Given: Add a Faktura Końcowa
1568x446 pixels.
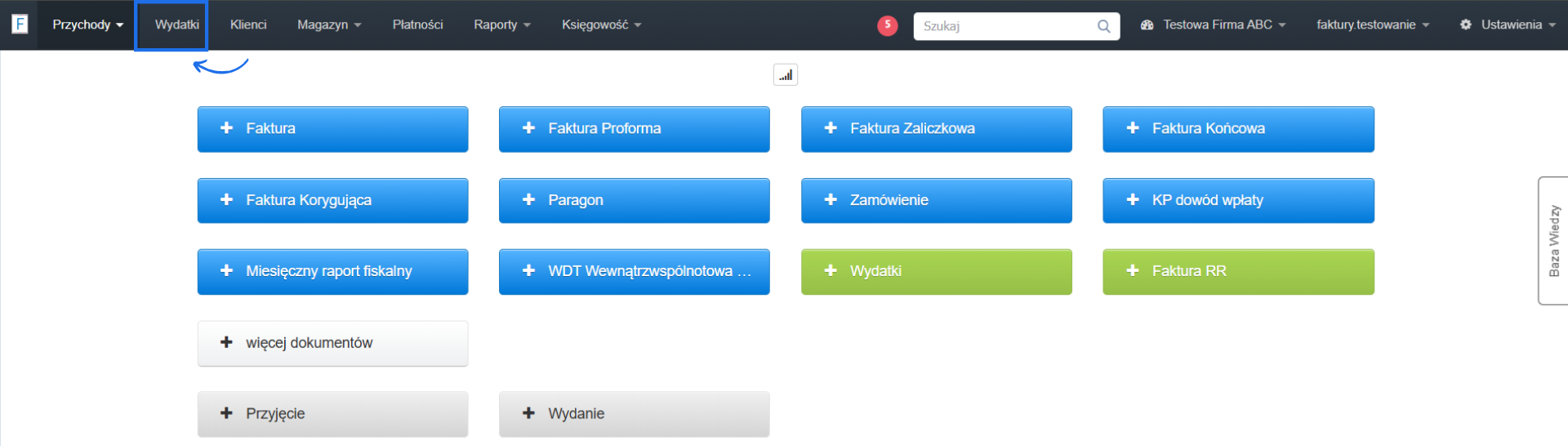Looking at the screenshot, I should tap(1238, 129).
